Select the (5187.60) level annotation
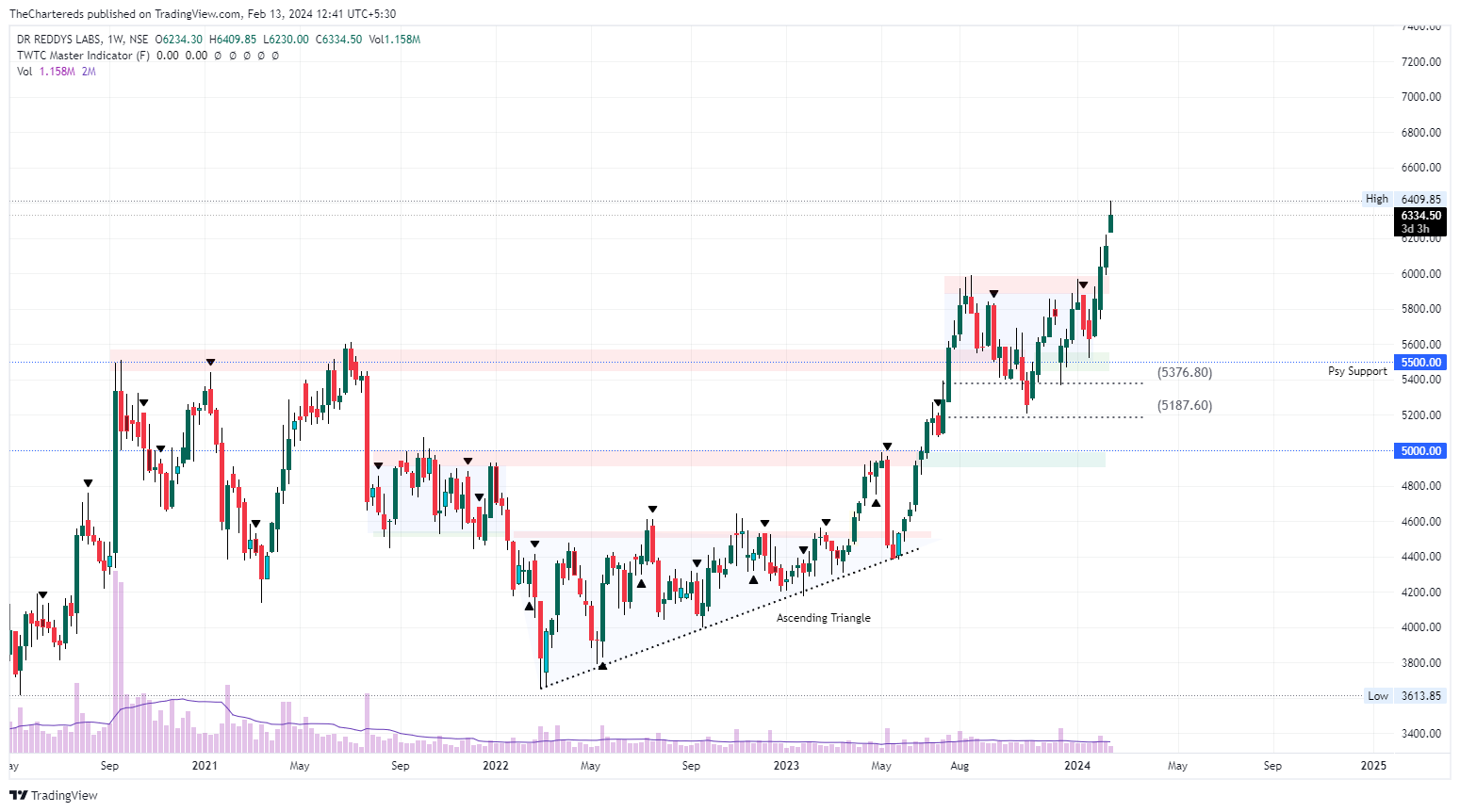 click(x=1185, y=406)
